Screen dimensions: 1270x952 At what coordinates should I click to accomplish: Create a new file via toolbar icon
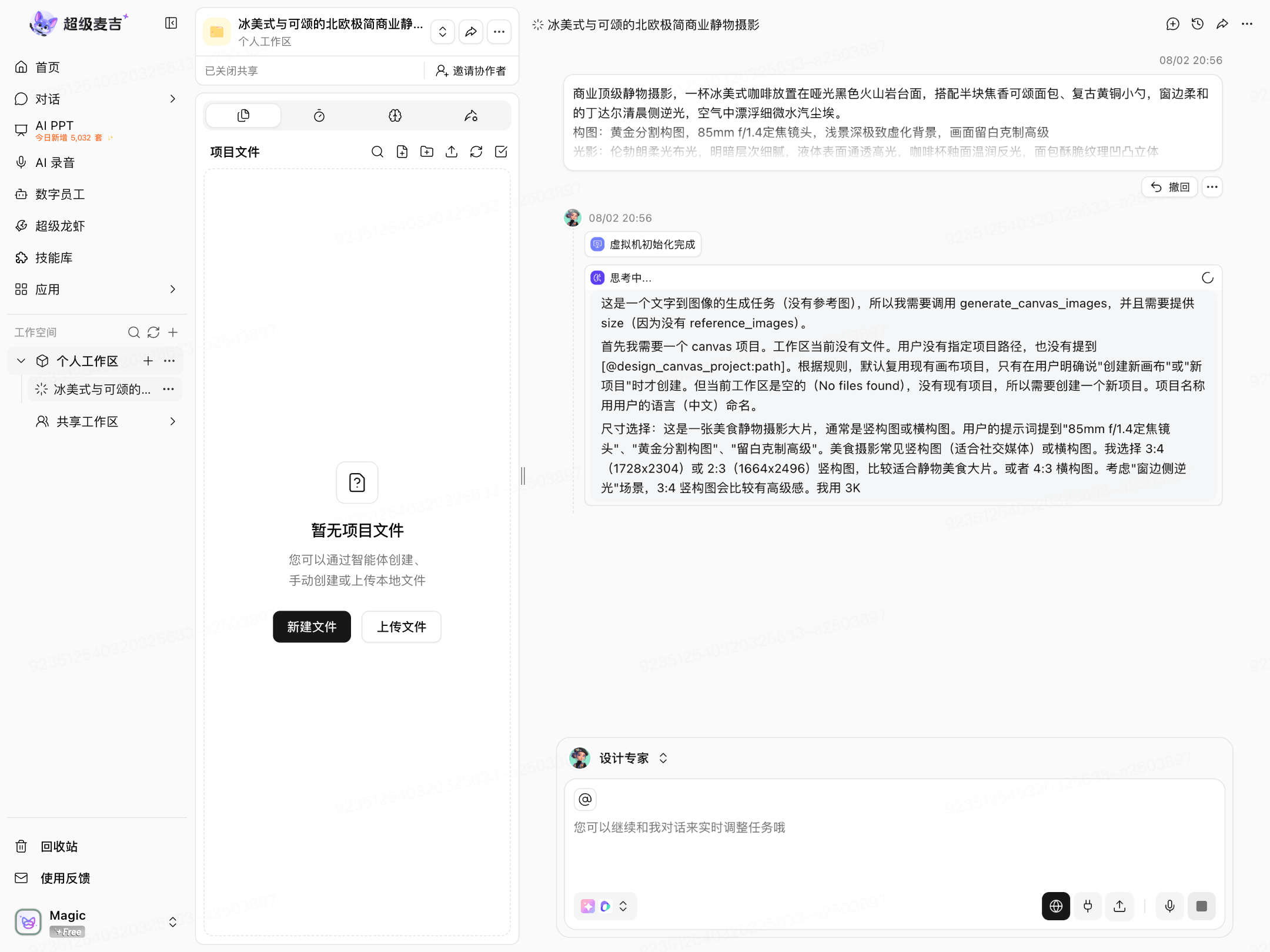point(402,152)
